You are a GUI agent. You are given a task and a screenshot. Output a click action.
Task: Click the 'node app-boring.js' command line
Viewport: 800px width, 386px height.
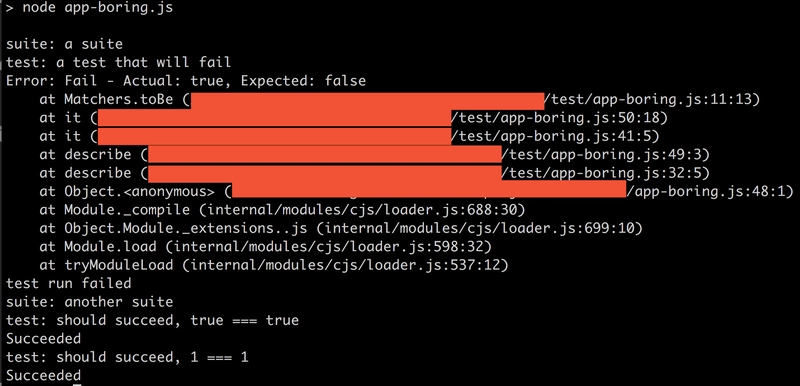pos(89,8)
